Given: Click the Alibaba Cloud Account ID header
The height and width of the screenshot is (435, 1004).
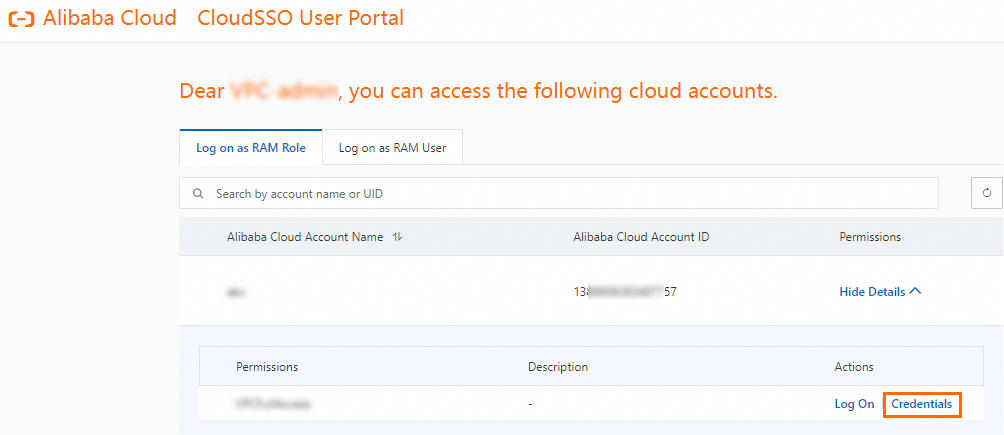Looking at the screenshot, I should [x=641, y=237].
